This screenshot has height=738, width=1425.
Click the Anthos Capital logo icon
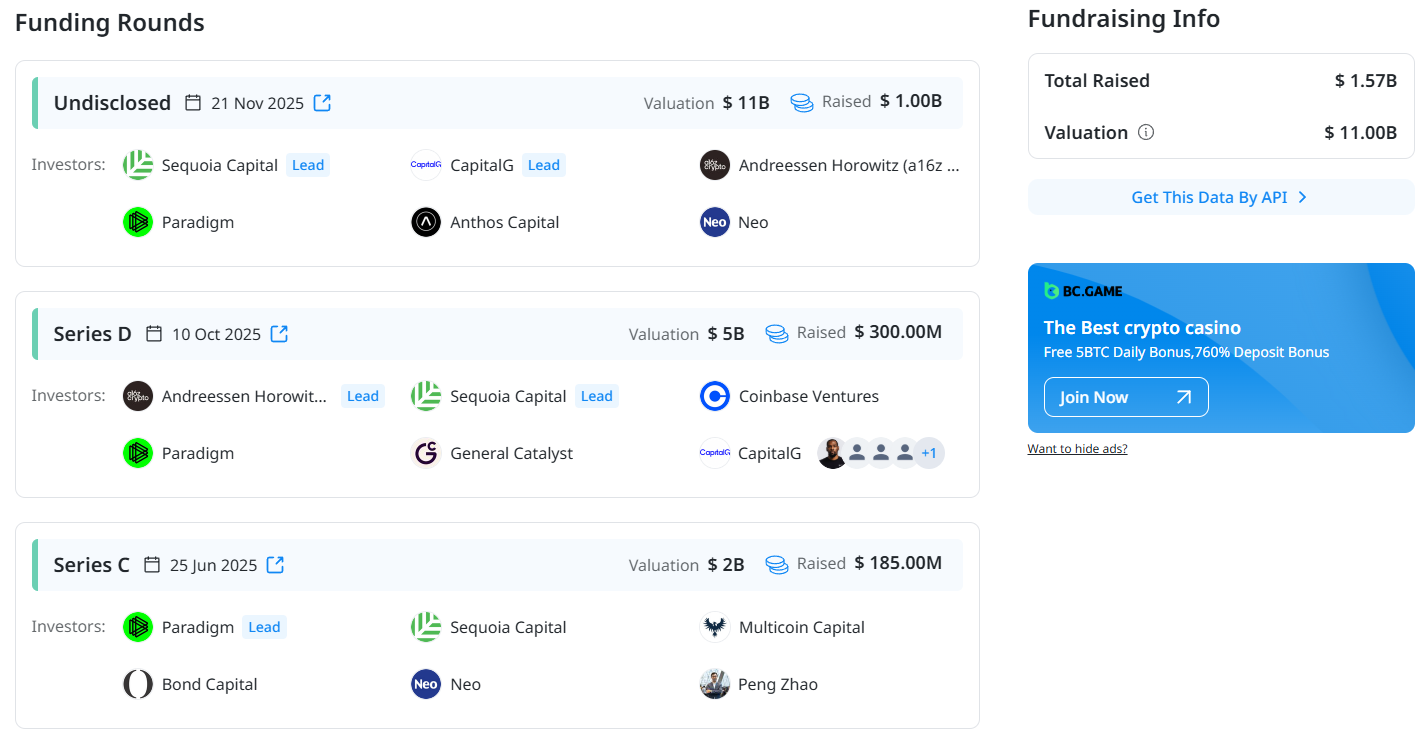click(x=426, y=222)
